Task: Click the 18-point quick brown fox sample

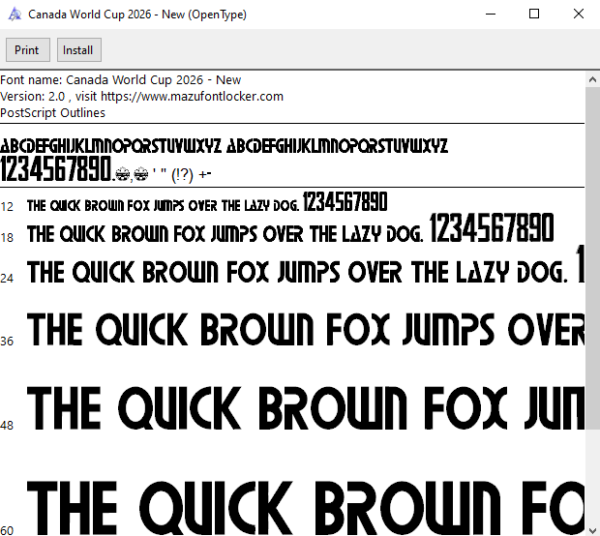Action: [x=290, y=230]
